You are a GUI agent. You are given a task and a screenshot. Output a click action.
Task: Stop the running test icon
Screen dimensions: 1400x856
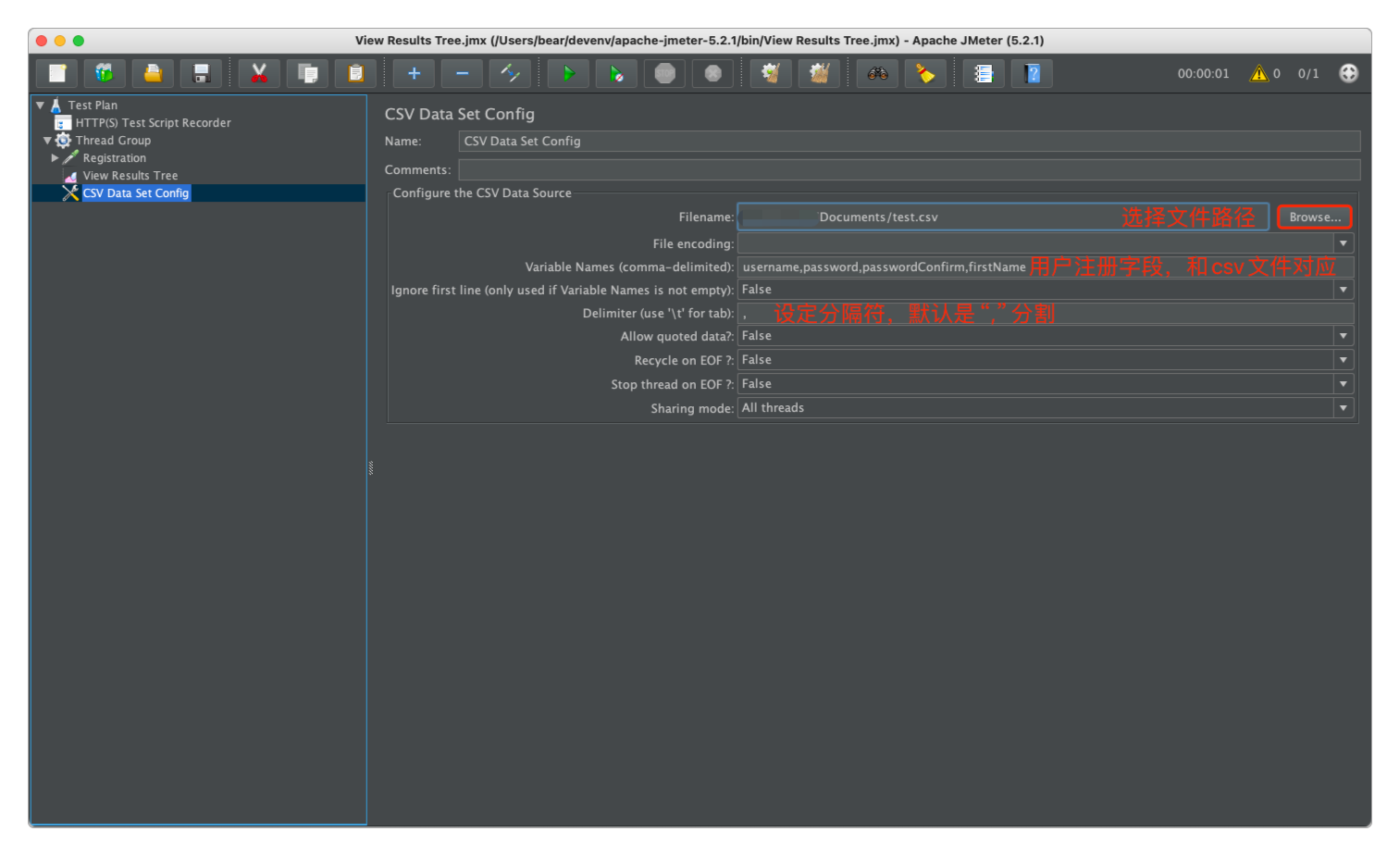[x=664, y=73]
